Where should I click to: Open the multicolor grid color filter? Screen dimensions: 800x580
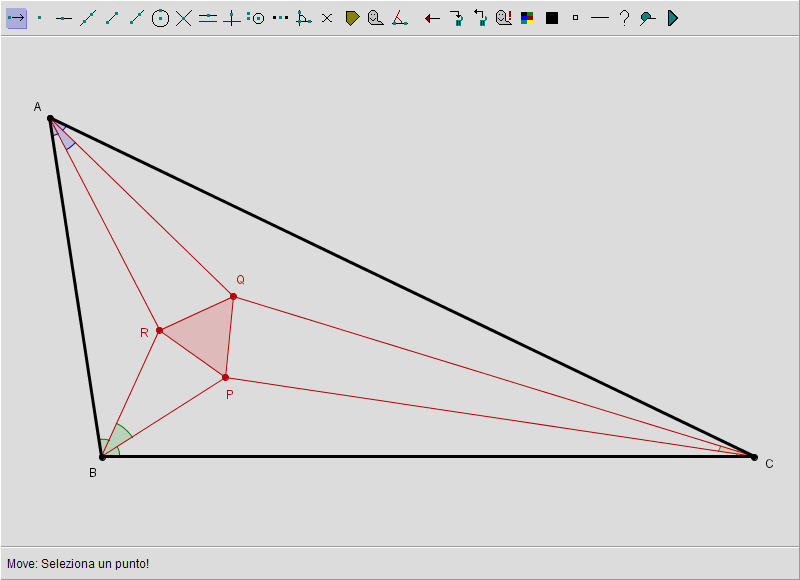point(527,18)
